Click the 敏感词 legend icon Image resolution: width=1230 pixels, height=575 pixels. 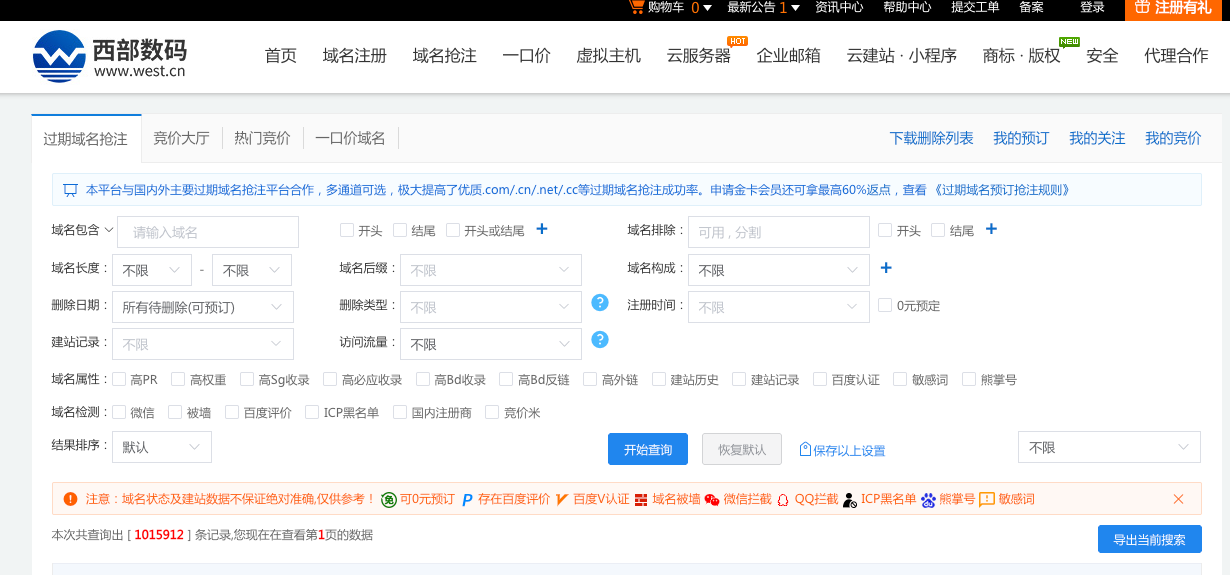click(x=987, y=499)
